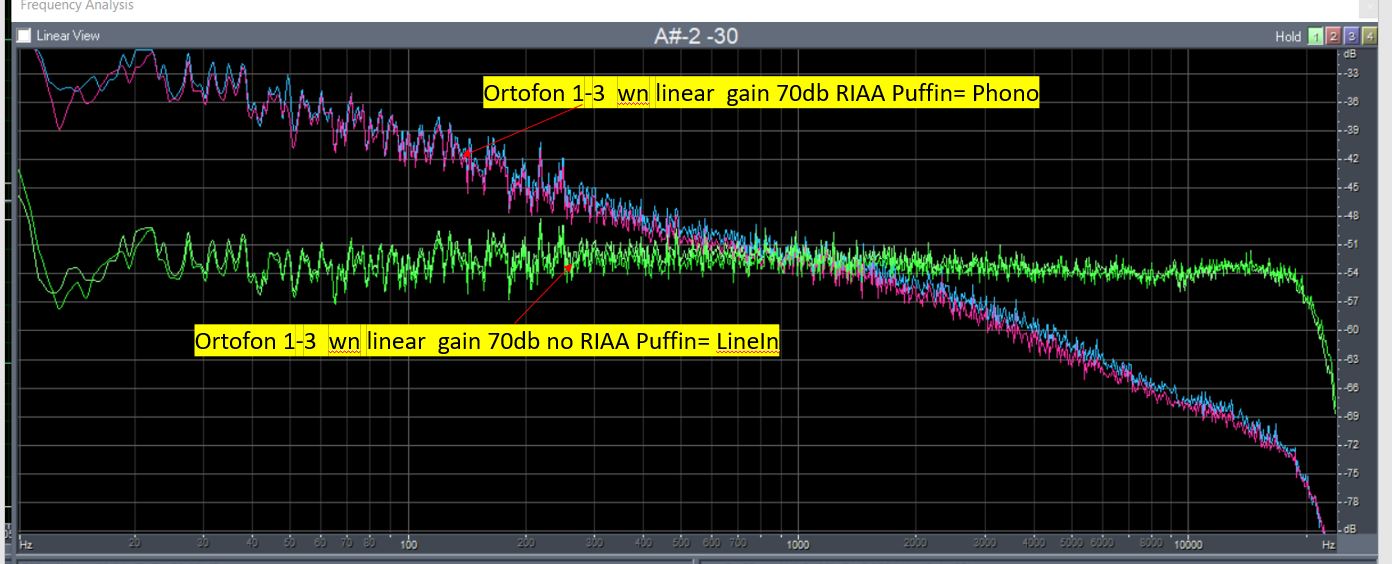Click the 100 Hz frequency axis label

pyautogui.click(x=408, y=545)
